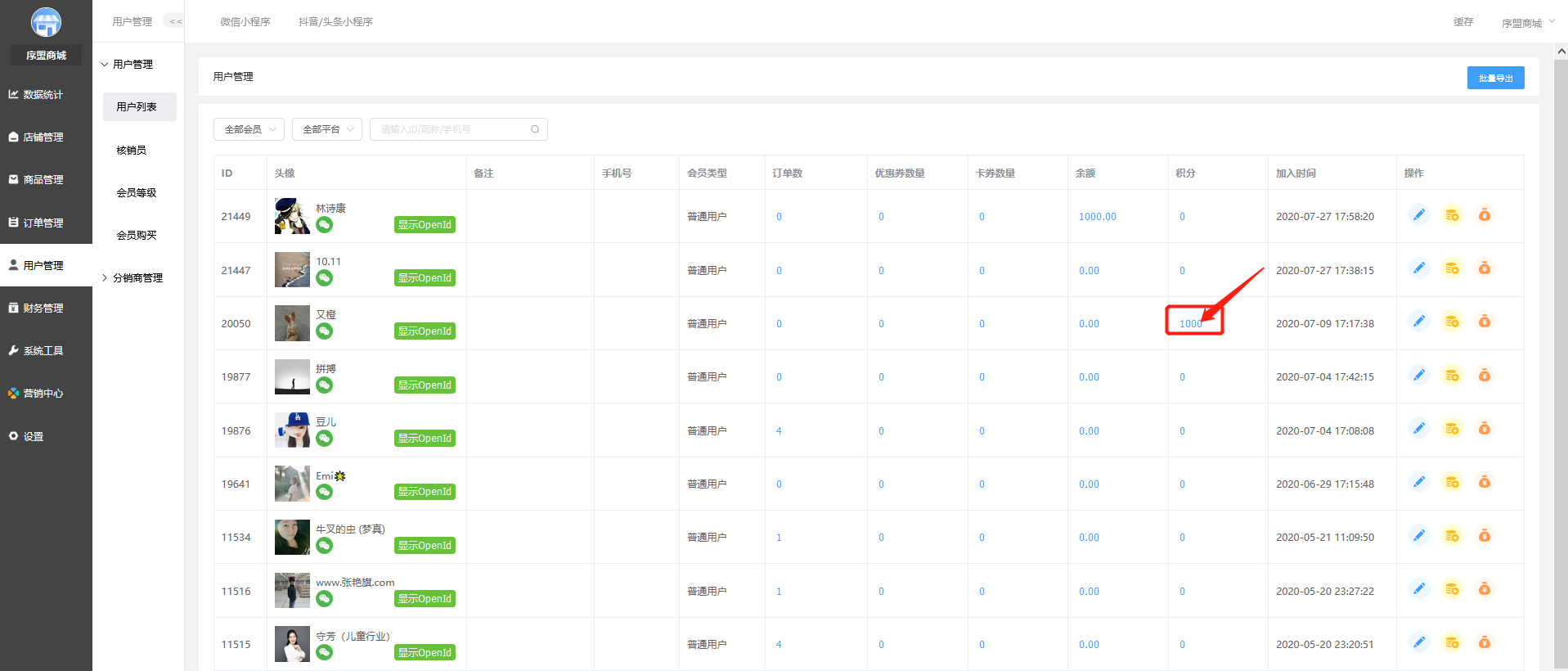1568x671 pixels.
Task: Click 显示OpenId for user 10.11
Action: [x=425, y=278]
